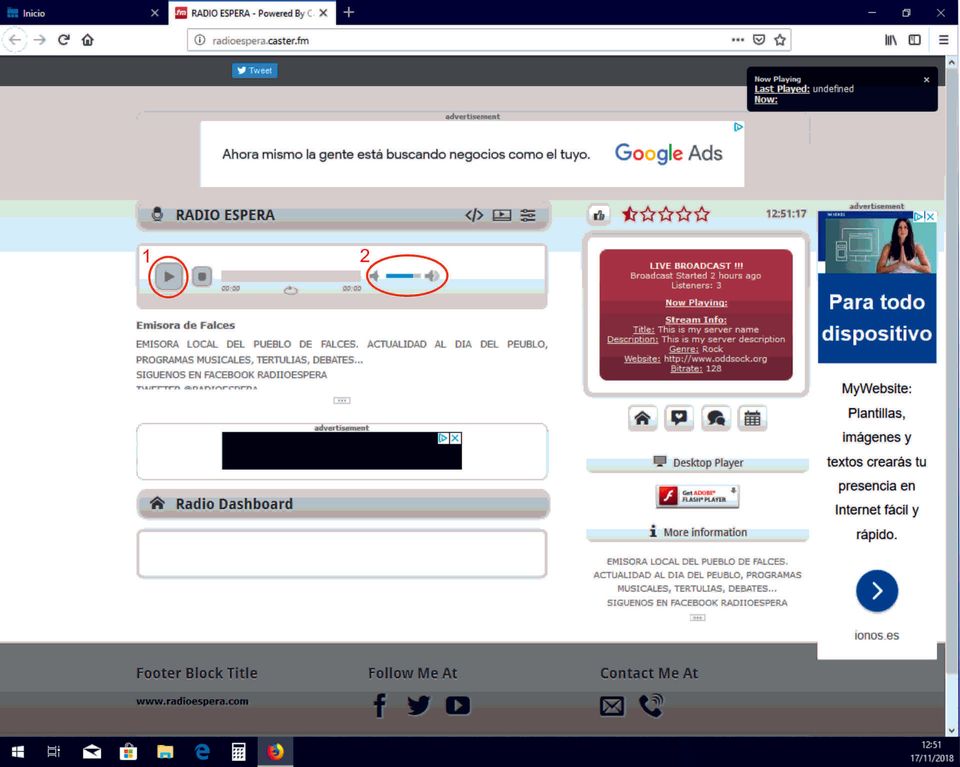Screen dimensions: 960x767
Task: Open the guestbook heart-bubble icon
Action: (679, 419)
